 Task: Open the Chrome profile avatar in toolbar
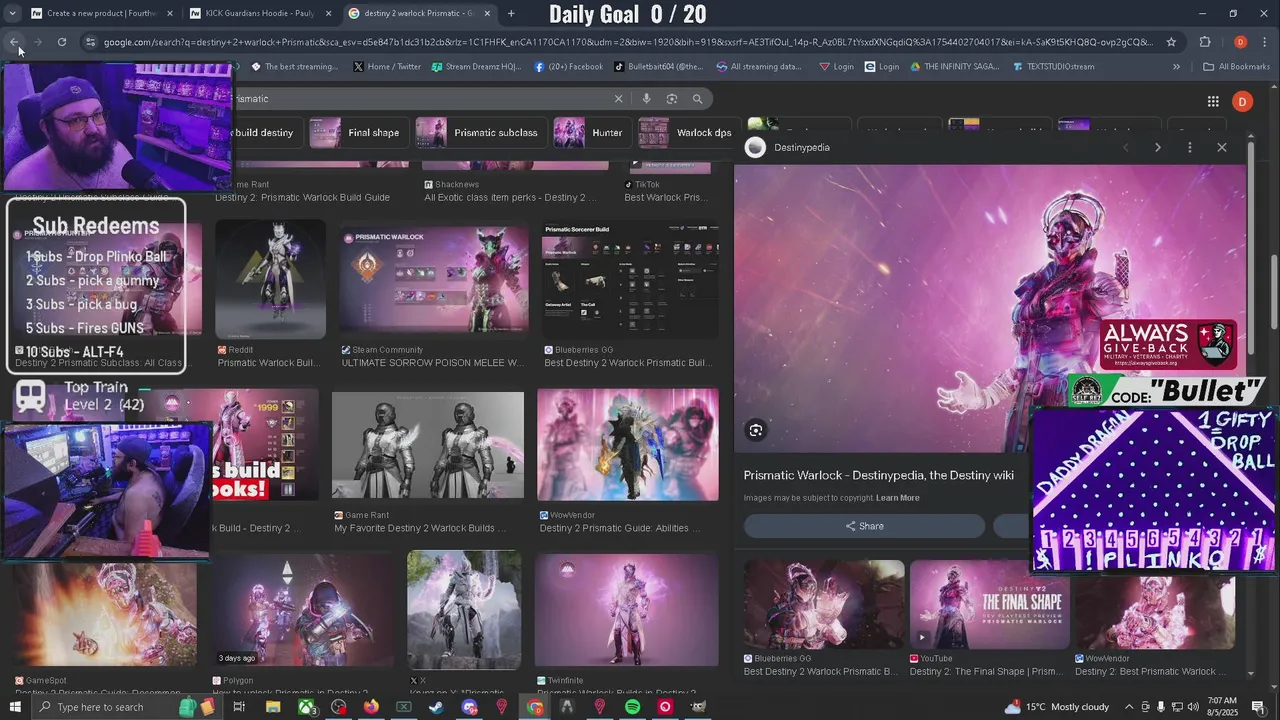point(1240,42)
